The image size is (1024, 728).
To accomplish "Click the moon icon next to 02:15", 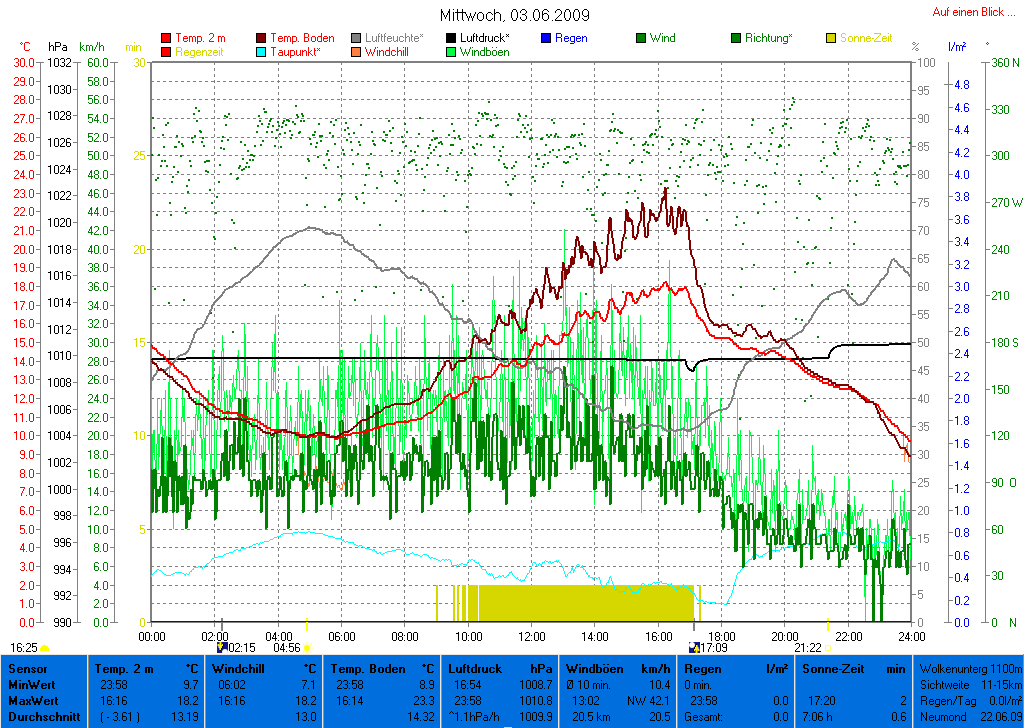I will click(222, 647).
